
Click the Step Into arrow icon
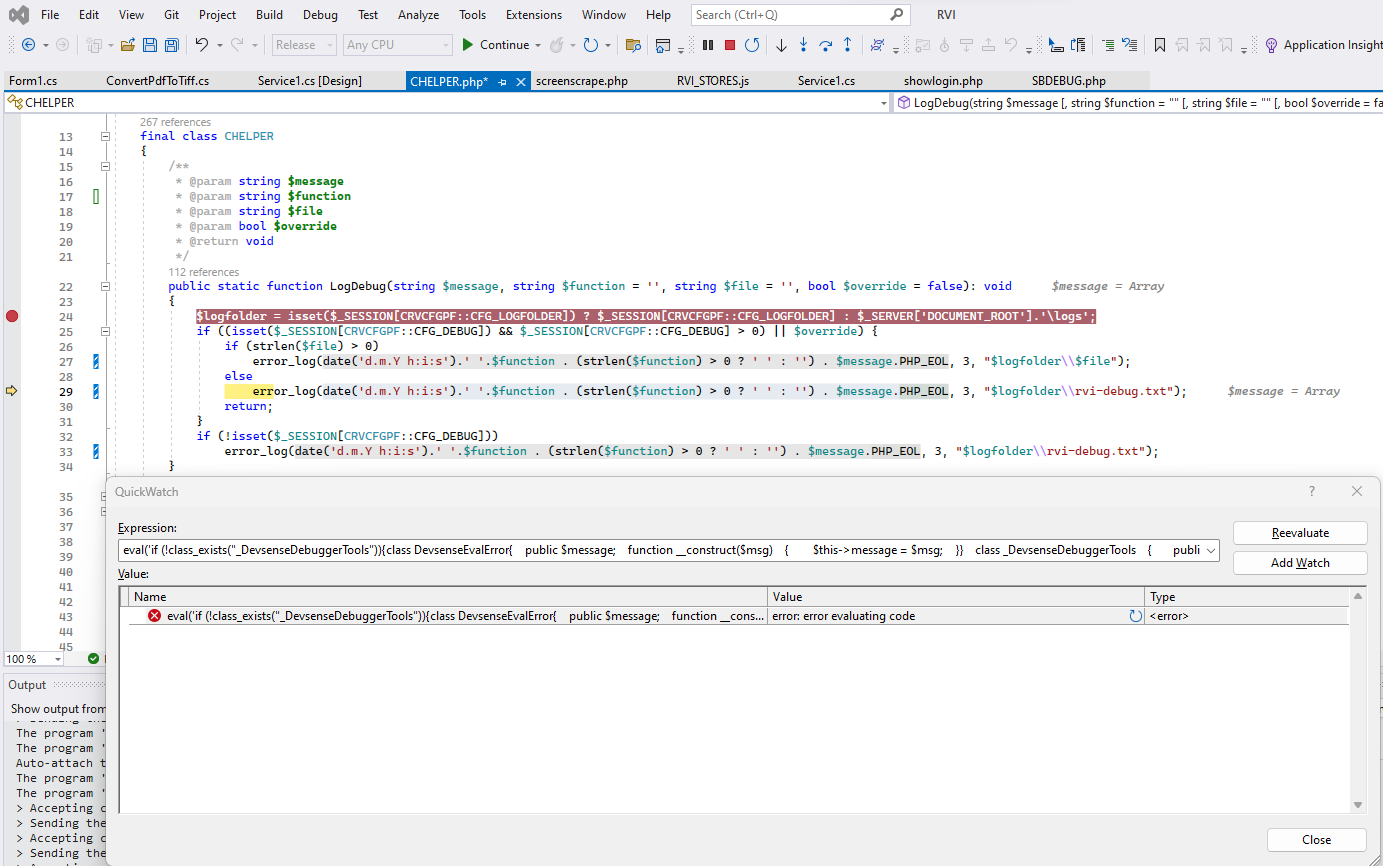click(803, 45)
